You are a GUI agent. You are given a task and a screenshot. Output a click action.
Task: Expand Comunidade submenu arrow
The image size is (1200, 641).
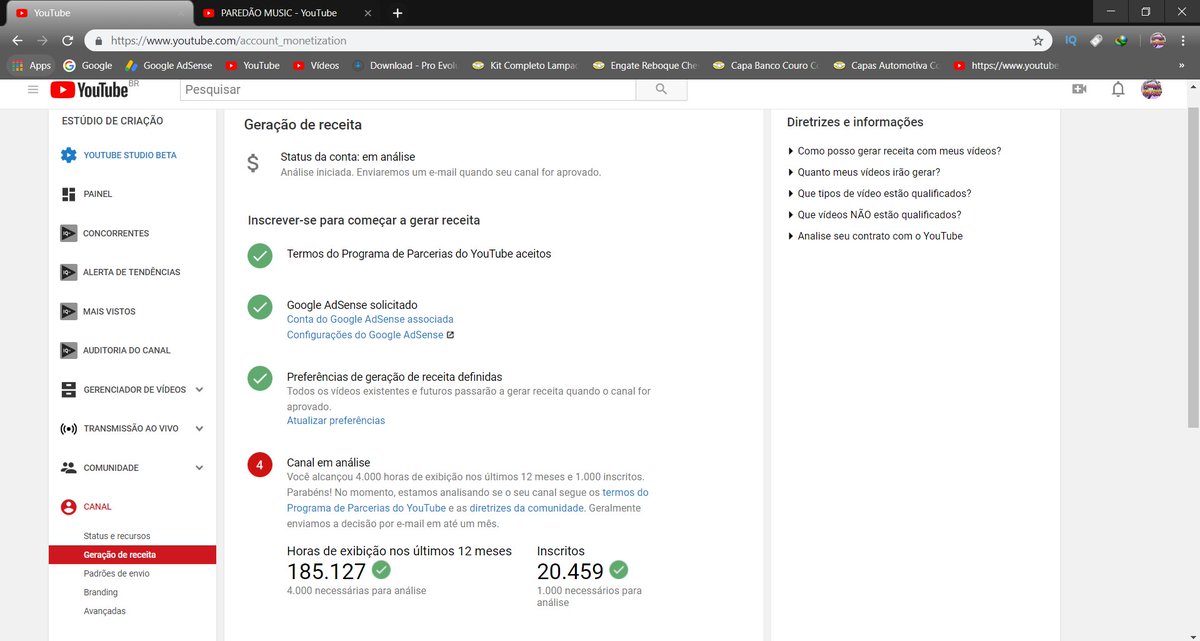[199, 468]
